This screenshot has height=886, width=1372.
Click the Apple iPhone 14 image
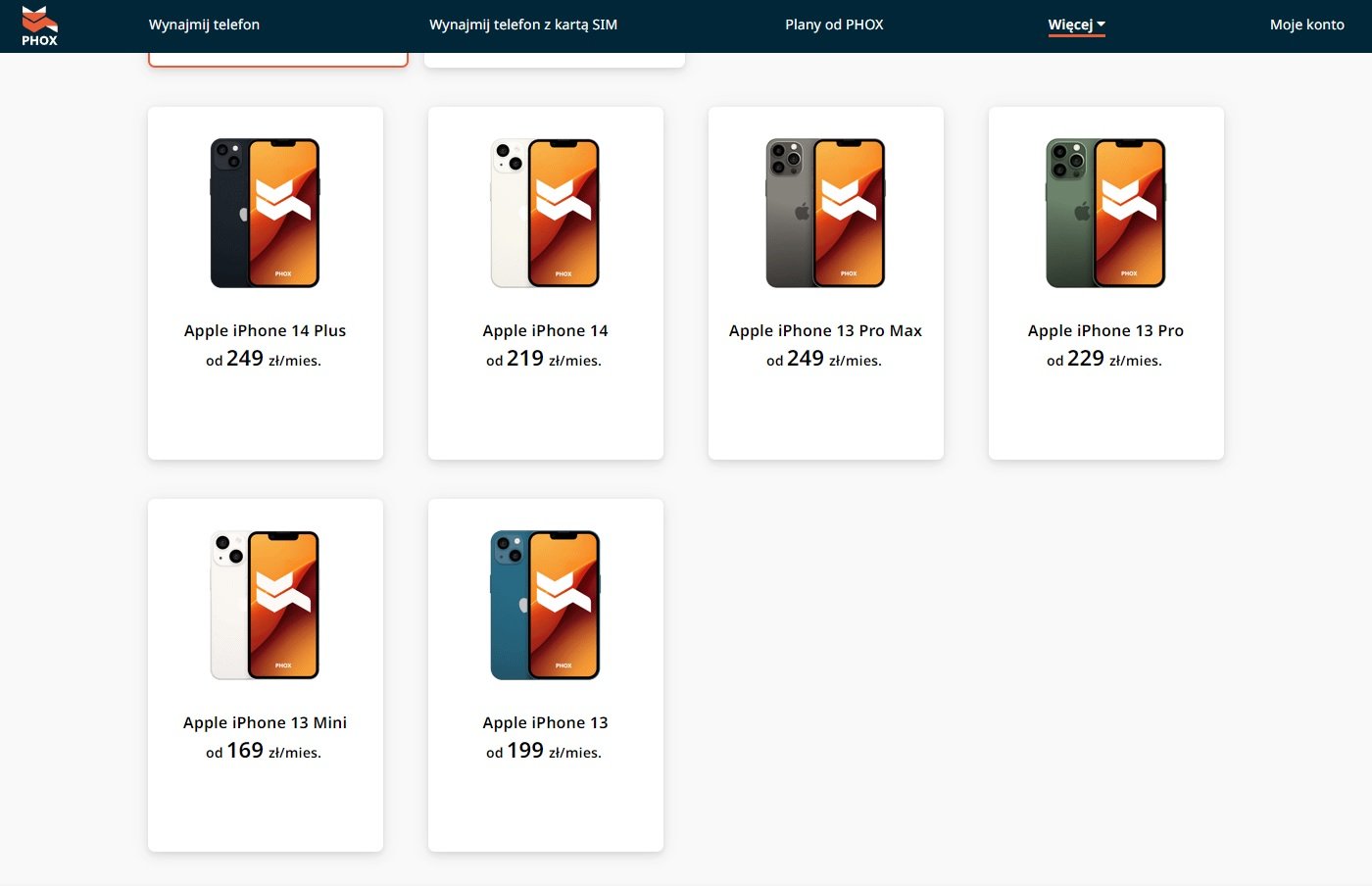tap(546, 213)
